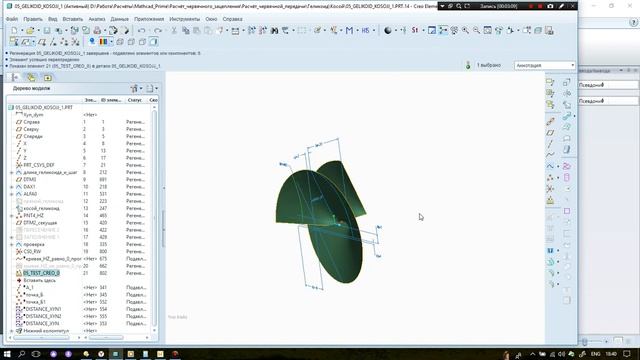Image resolution: width=640 pixels, height=360 pixels.
Task: Toggle datum point display icon
Action: 64,42
